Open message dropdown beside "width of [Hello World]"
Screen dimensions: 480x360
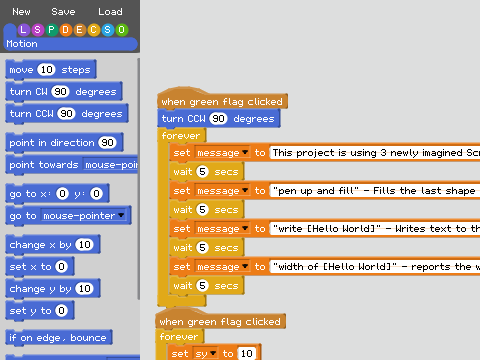tap(222, 267)
